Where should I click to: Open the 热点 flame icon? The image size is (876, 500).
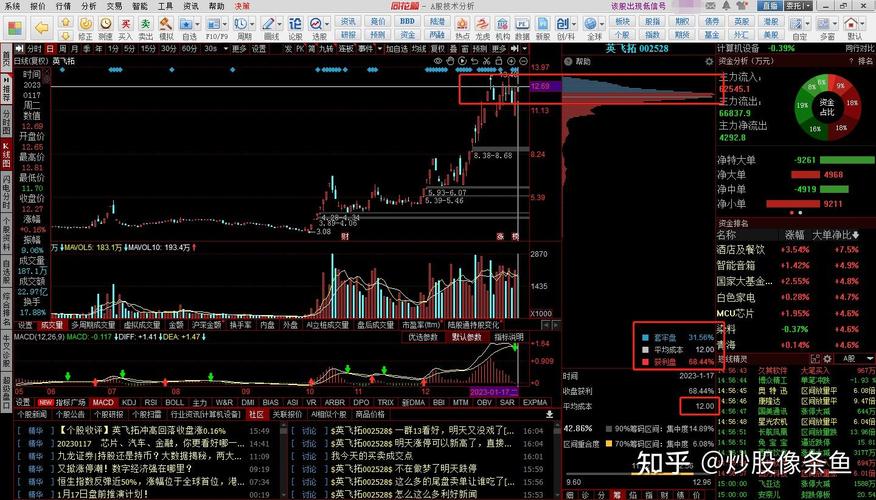point(462,28)
